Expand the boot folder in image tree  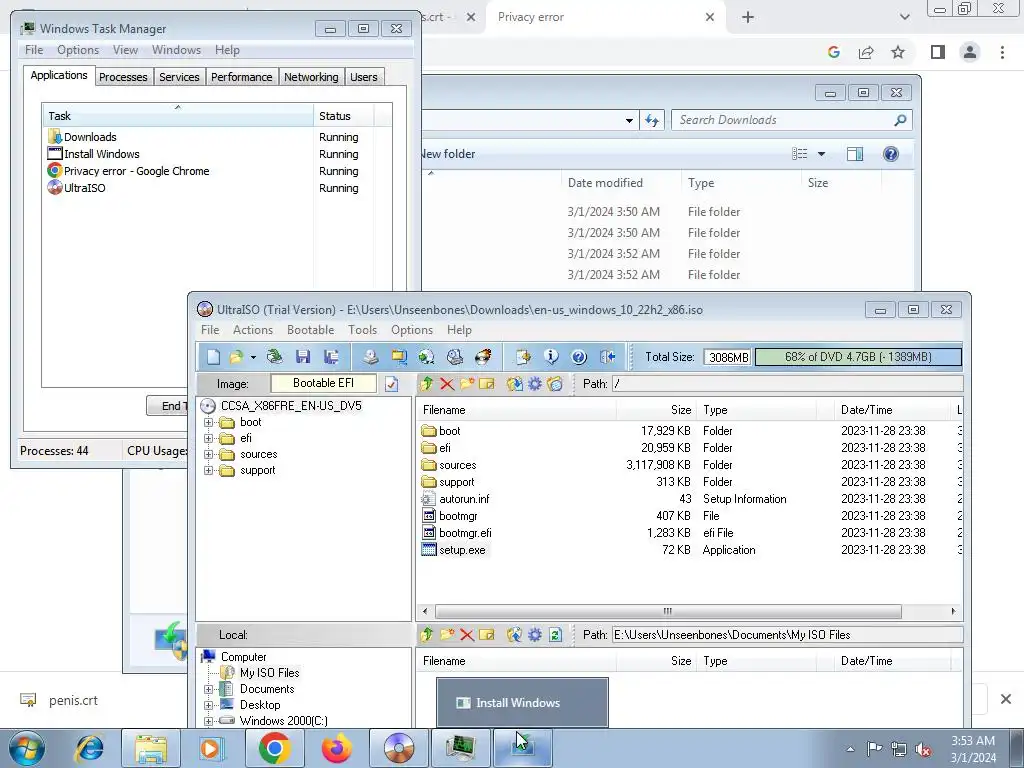[208, 423]
